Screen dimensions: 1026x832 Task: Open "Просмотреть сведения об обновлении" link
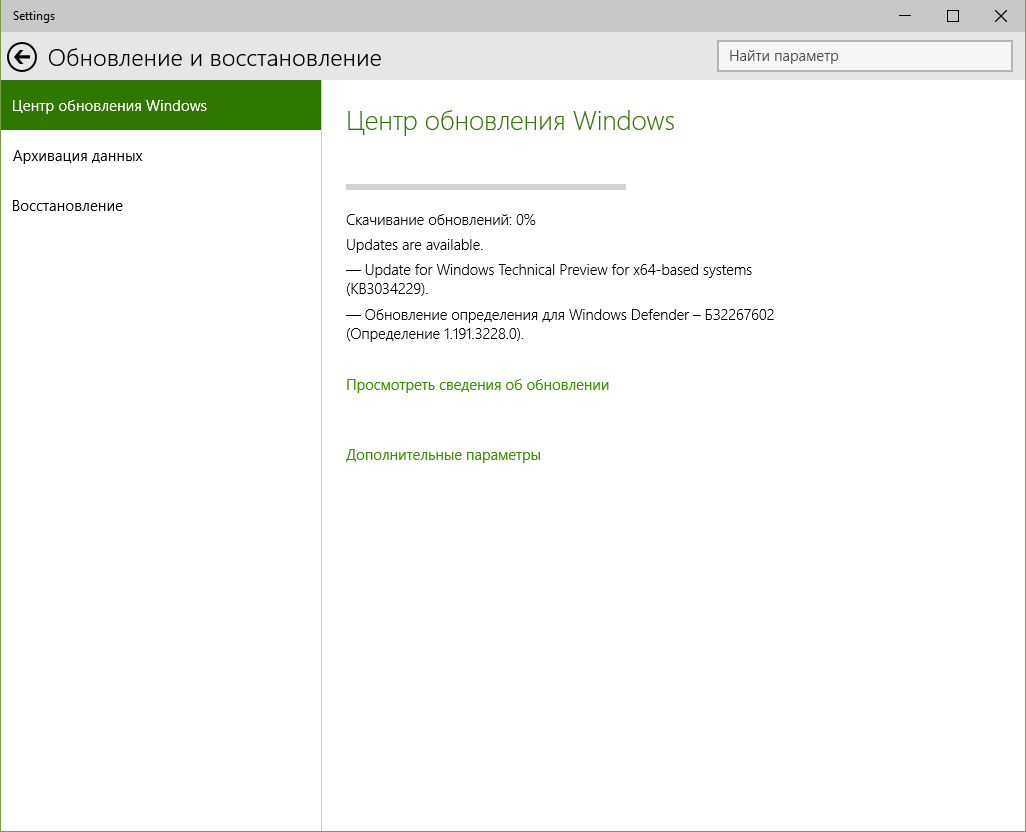(477, 385)
